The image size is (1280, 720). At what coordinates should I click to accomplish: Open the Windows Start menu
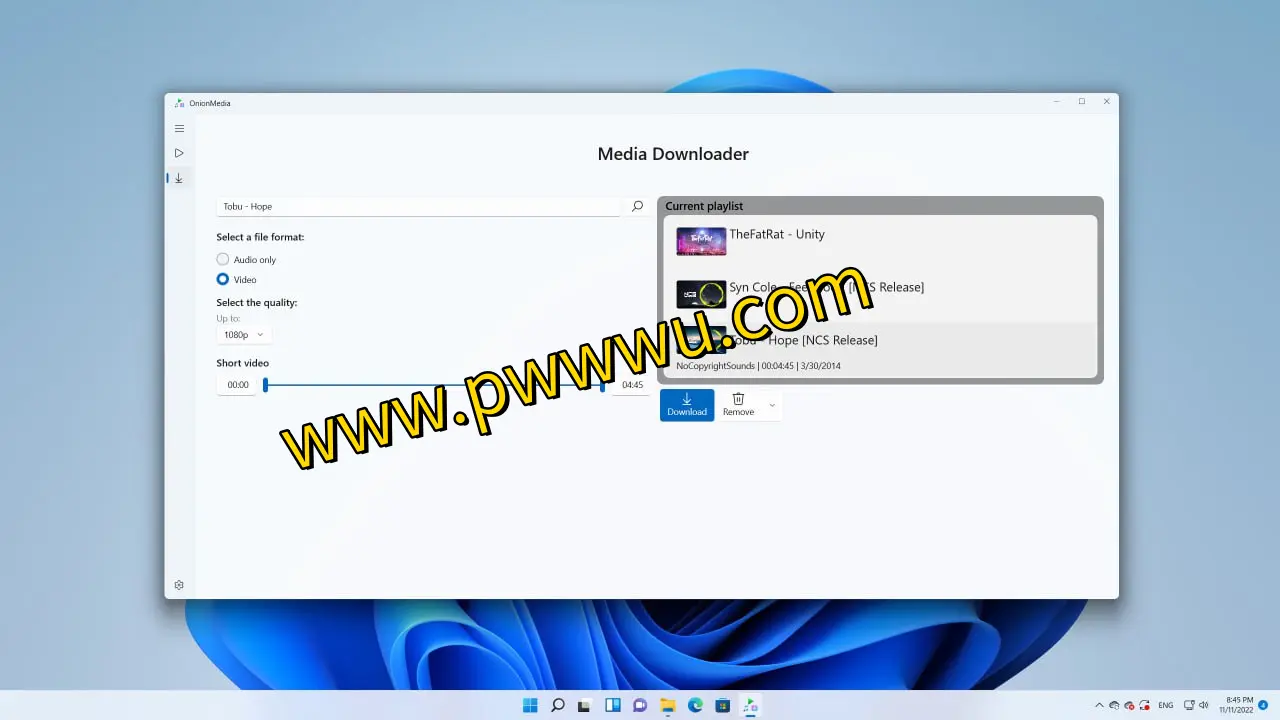click(530, 705)
